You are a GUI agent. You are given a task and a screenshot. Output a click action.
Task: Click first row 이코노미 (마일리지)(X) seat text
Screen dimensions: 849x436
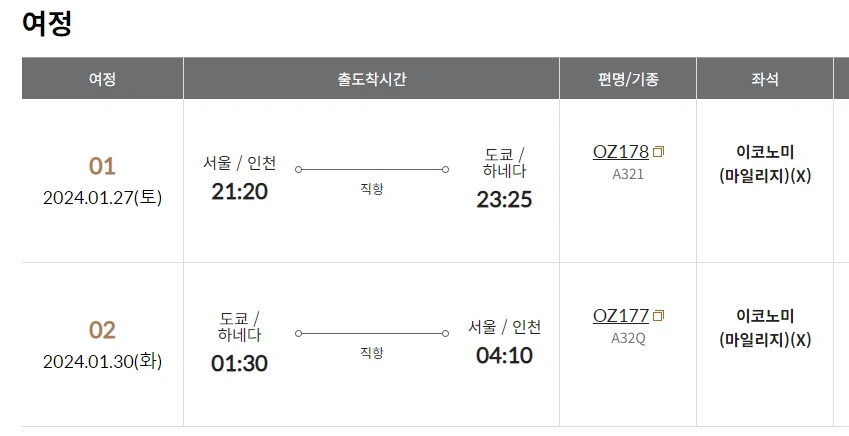(x=765, y=164)
